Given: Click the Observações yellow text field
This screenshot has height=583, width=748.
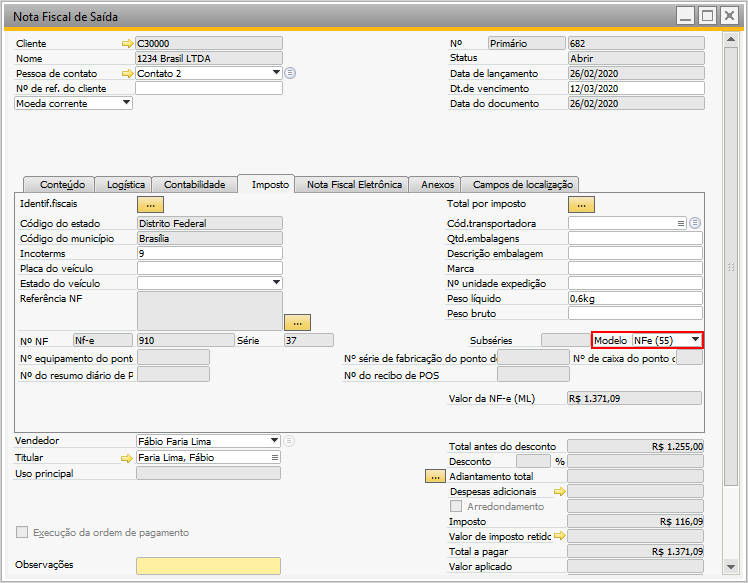Looking at the screenshot, I should point(208,565).
